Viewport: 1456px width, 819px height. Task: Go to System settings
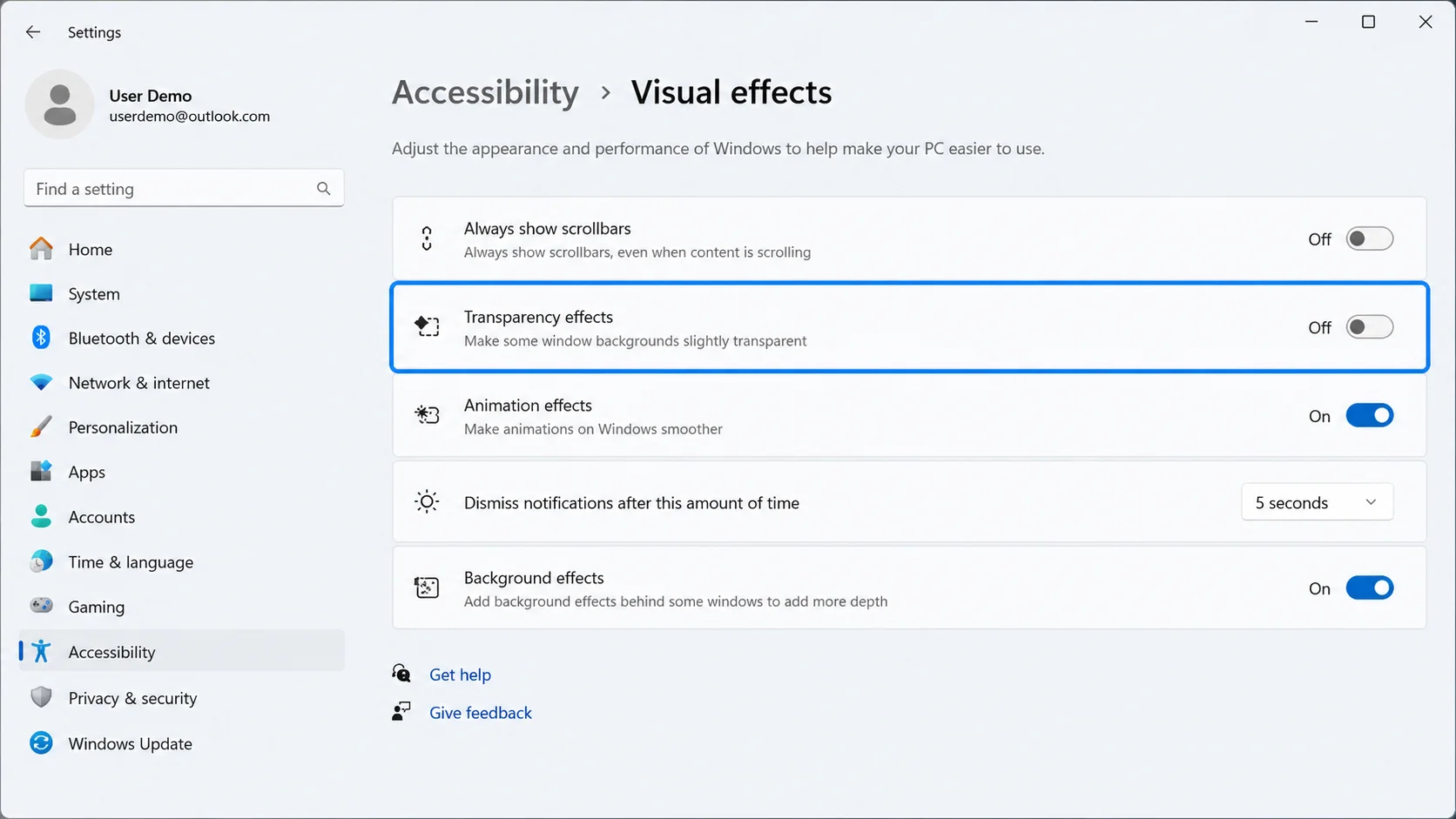point(182,293)
